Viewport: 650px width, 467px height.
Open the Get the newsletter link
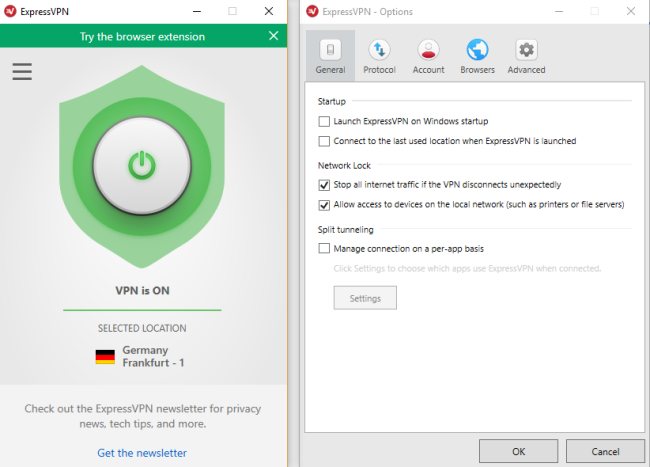(x=142, y=453)
